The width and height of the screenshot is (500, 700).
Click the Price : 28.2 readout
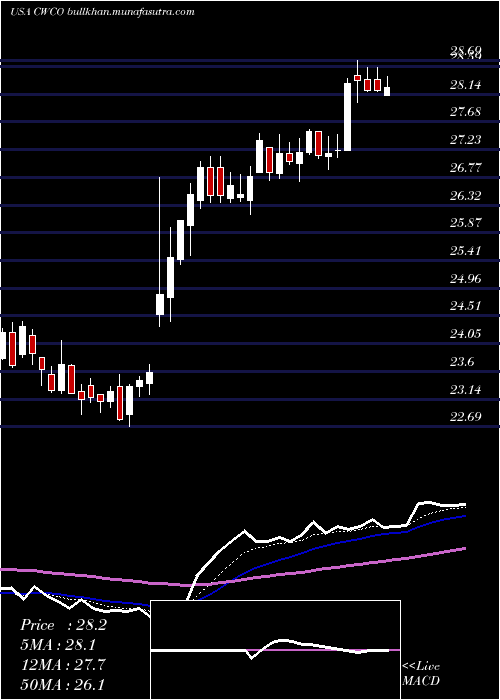coord(63,625)
